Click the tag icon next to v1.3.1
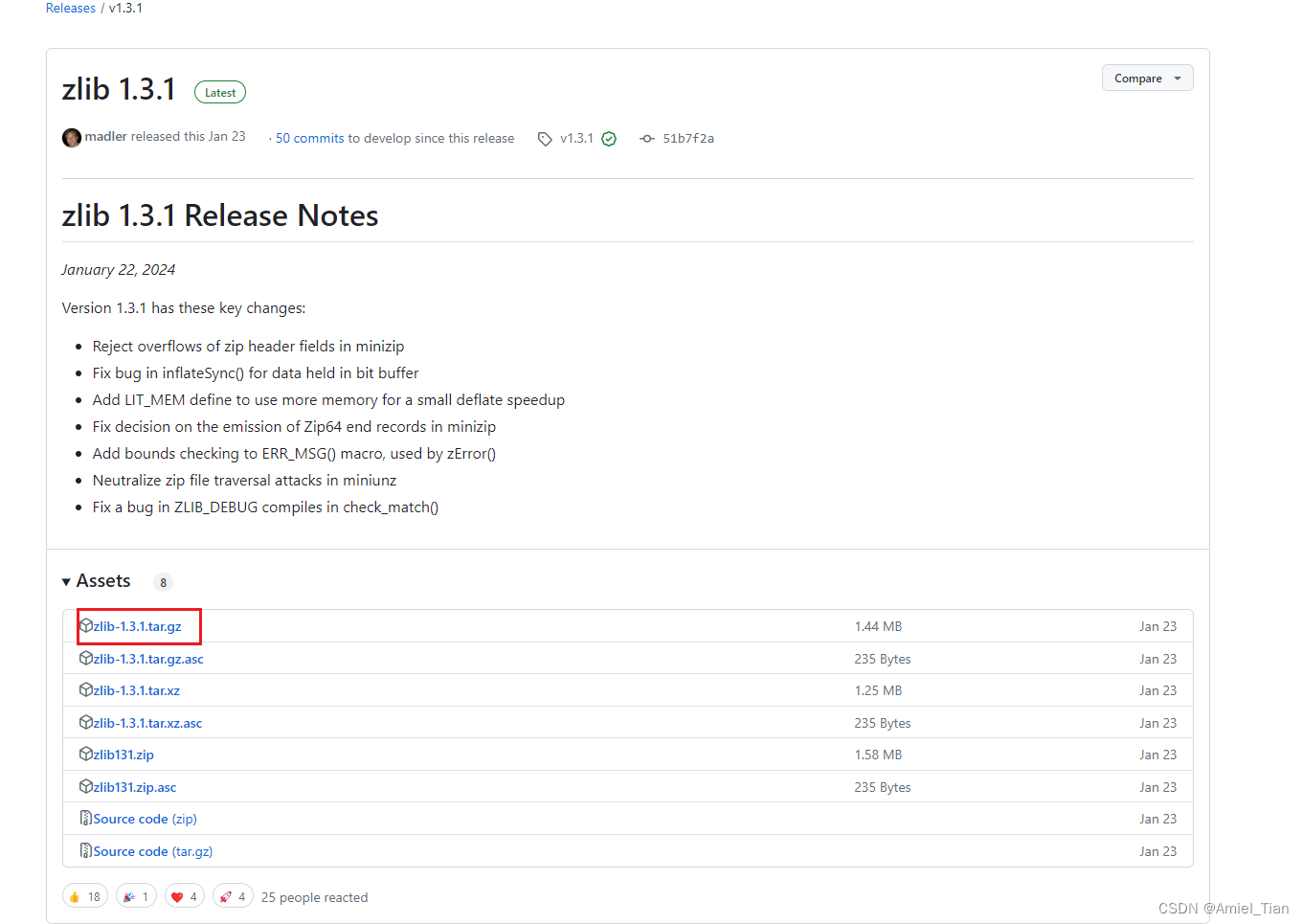 [x=545, y=139]
